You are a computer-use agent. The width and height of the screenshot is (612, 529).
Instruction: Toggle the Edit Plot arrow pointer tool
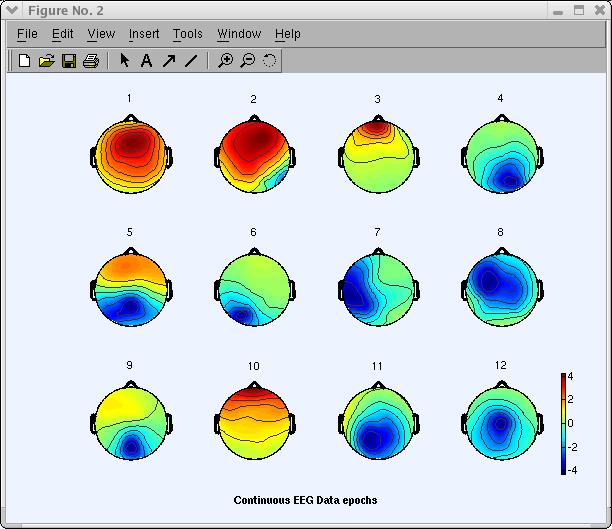click(x=125, y=61)
